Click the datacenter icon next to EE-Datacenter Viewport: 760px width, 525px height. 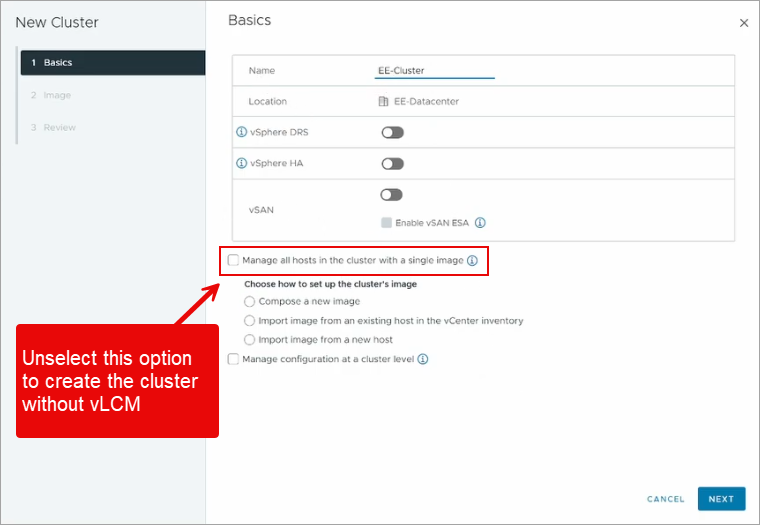coord(383,101)
